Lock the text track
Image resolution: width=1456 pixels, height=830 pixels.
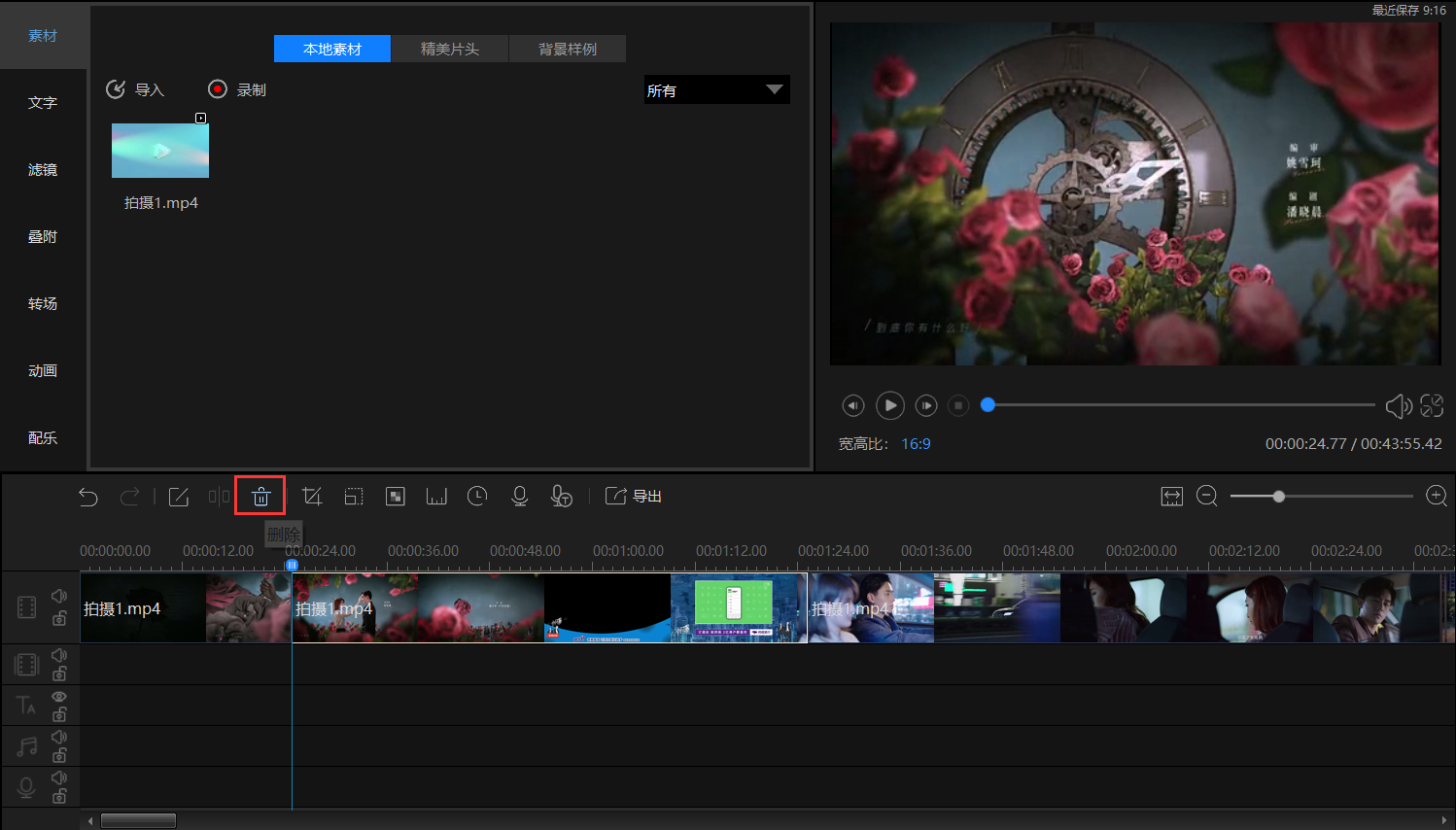[59, 715]
